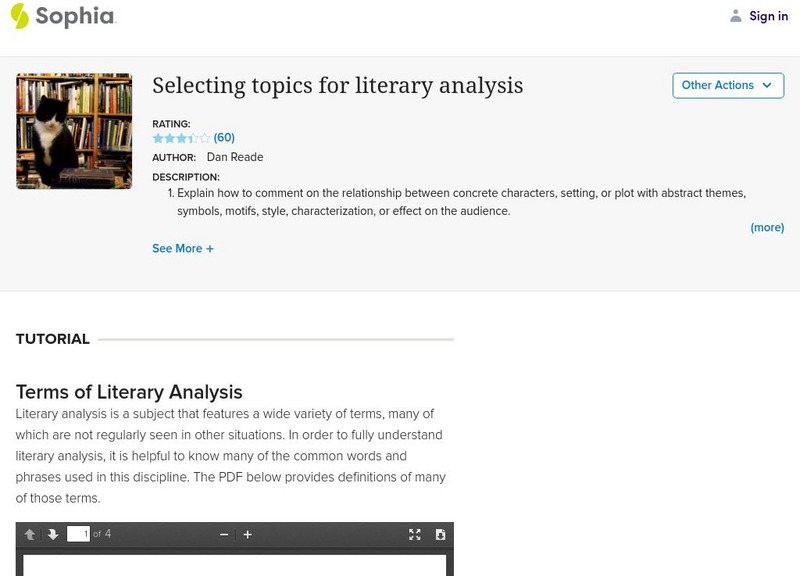Open the 60 ratings count link
Image resolution: width=800 pixels, height=576 pixels.
click(224, 138)
